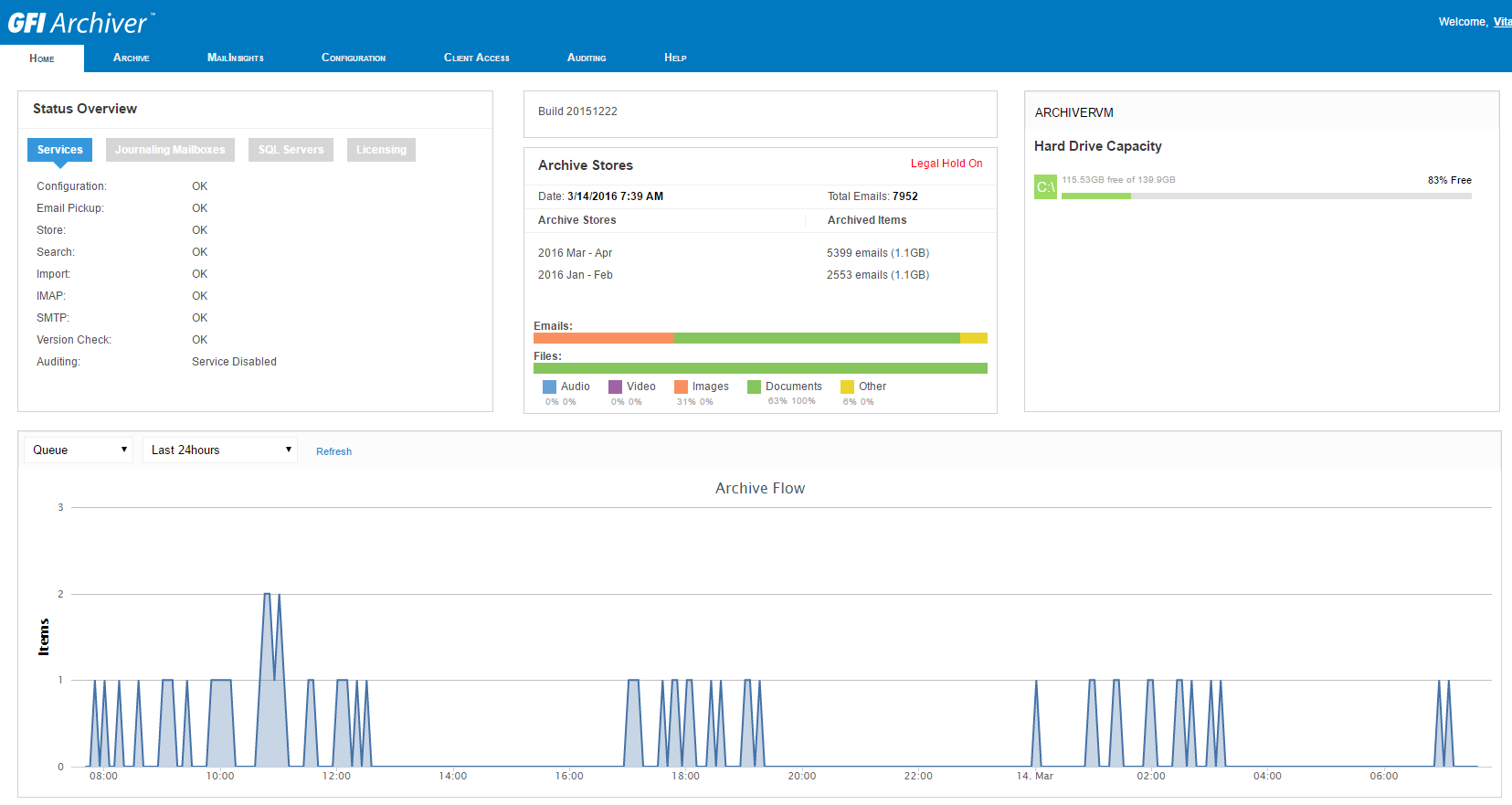Screen dimensions: 1512x805
Task: Open the MailInsights menu
Action: [235, 58]
